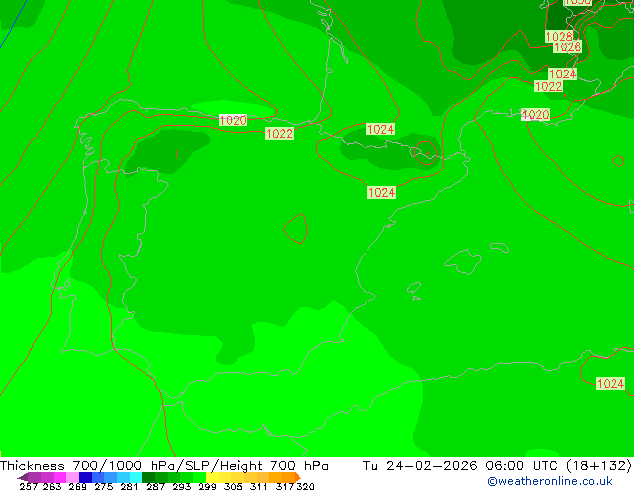Click the 1022 isobar label beside the 1020 label in northern Spain
The image size is (634, 490).
pyautogui.click(x=279, y=133)
